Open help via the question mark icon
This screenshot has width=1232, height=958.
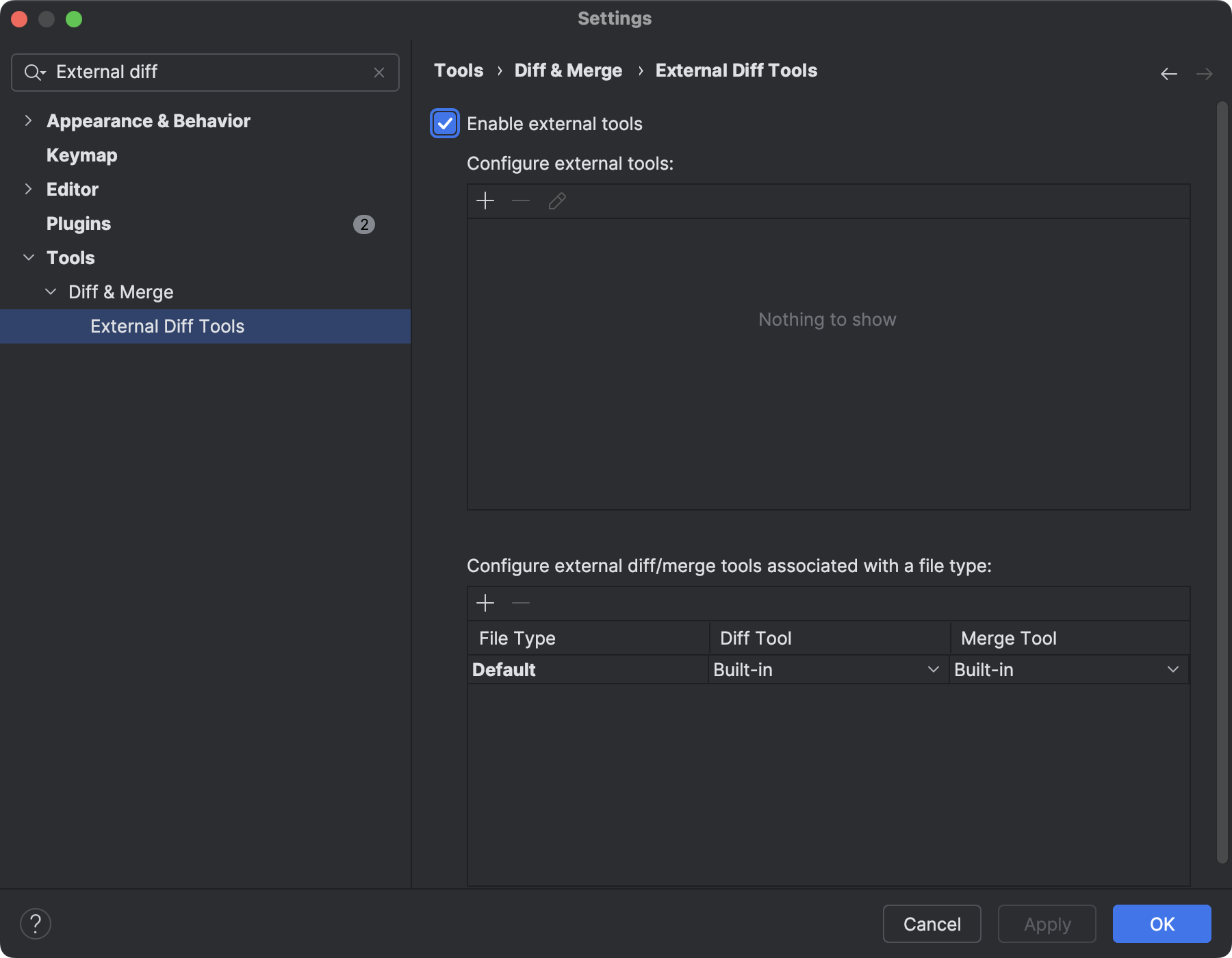click(x=36, y=923)
